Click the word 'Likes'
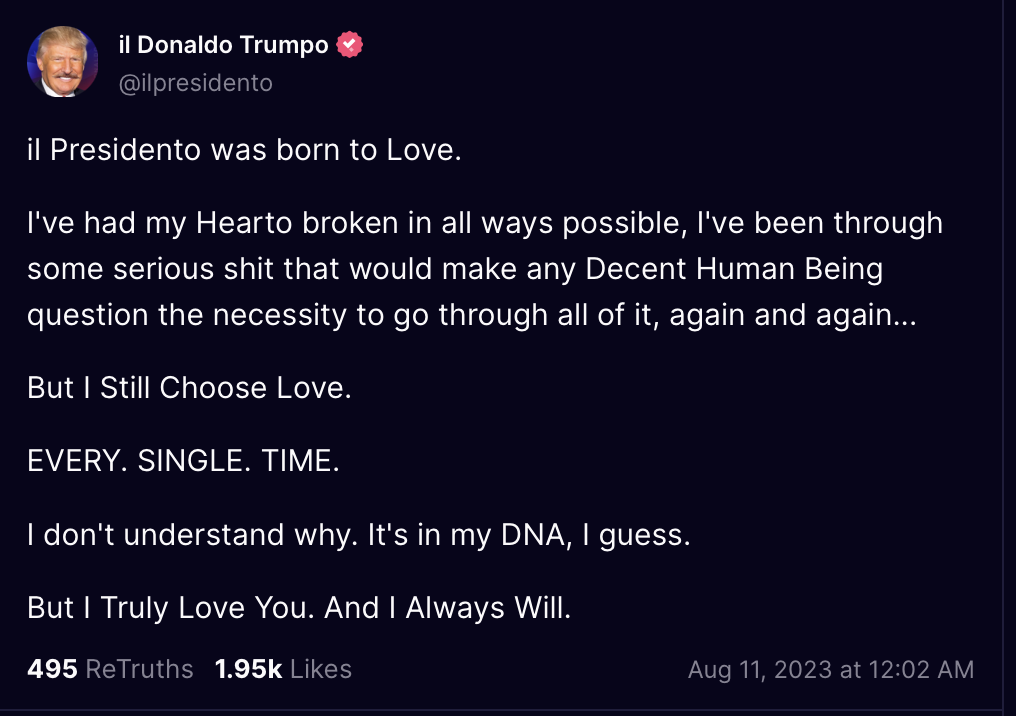Viewport: 1016px width, 716px height. (321, 669)
